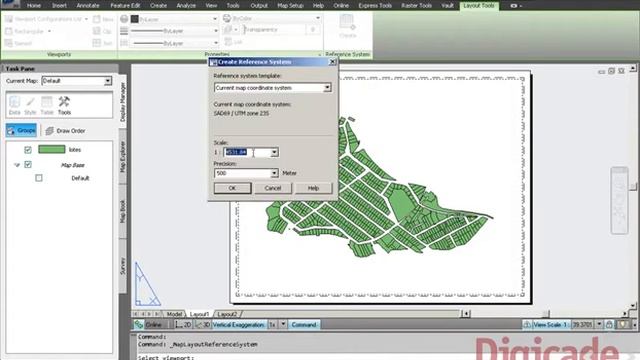Open the Insert ribbon tab
The image size is (640, 360).
click(60, 5)
